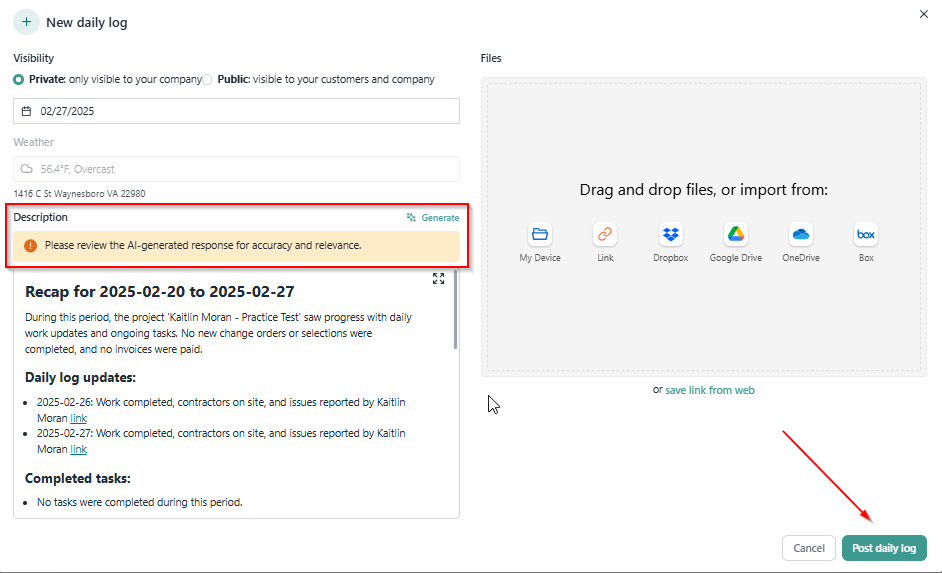Click save link from web

click(x=710, y=390)
